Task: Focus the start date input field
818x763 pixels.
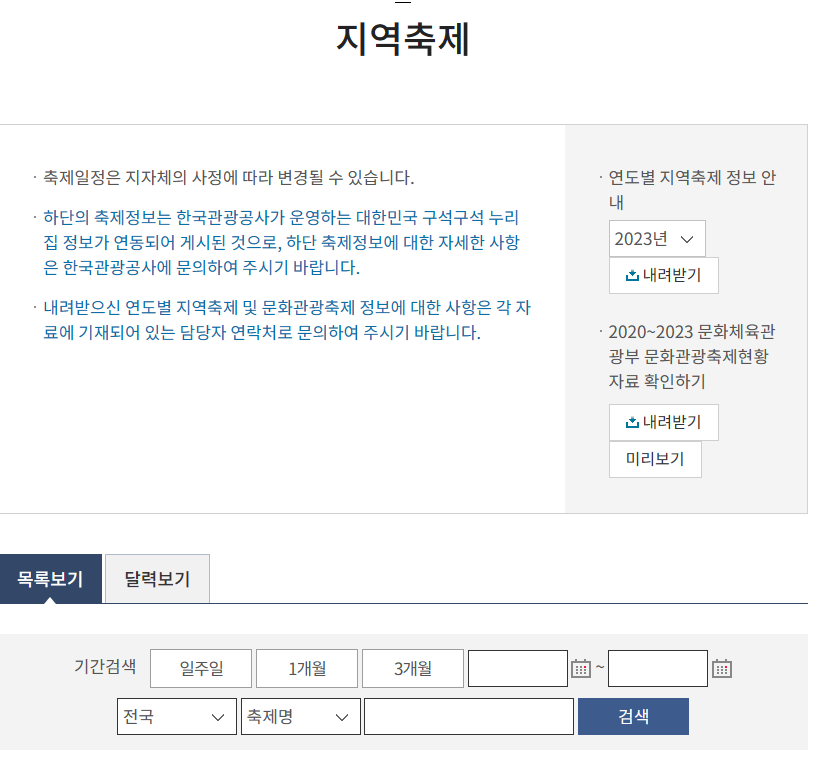Action: [x=518, y=669]
